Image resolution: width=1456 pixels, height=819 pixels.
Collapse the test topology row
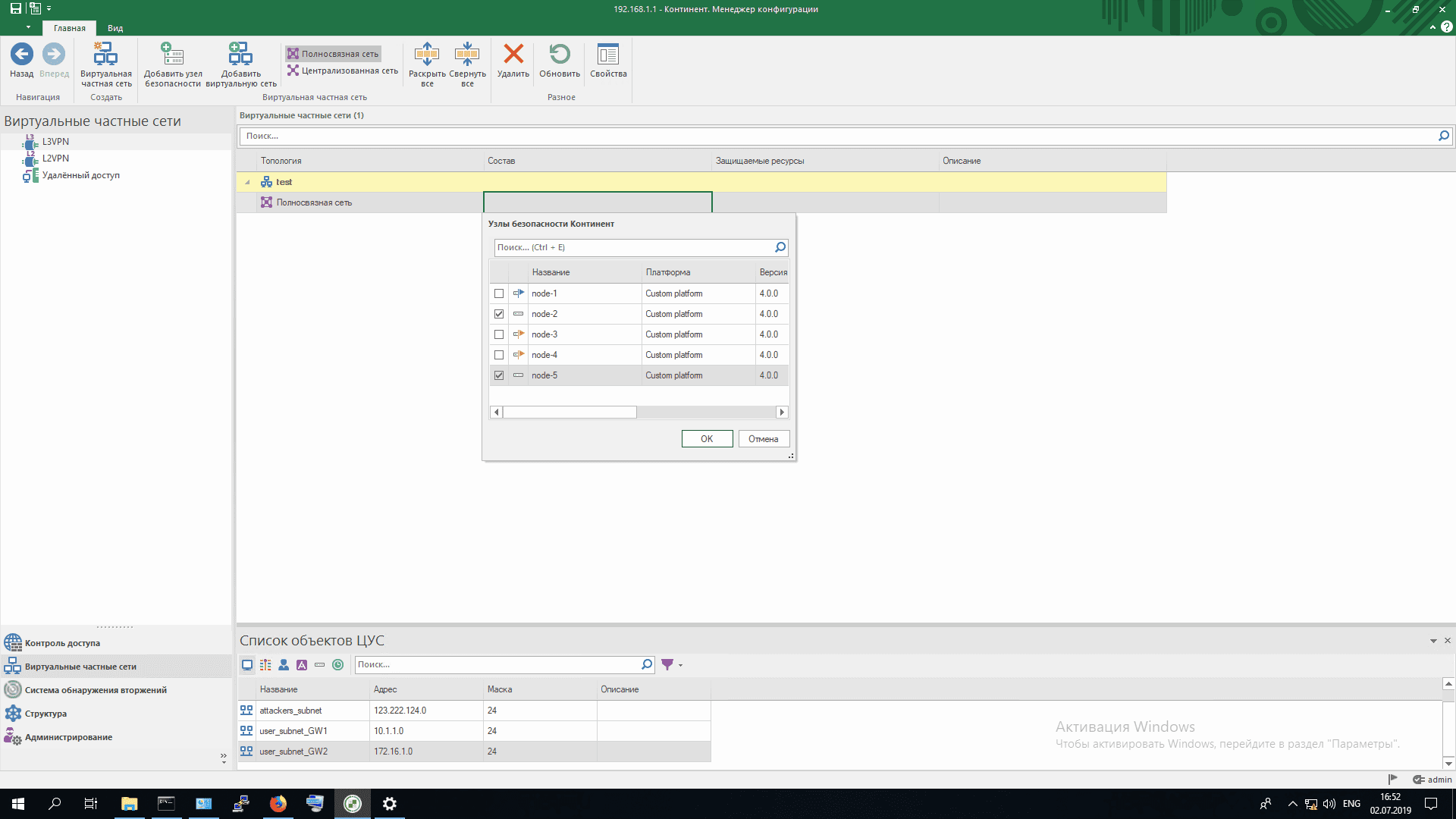point(247,182)
